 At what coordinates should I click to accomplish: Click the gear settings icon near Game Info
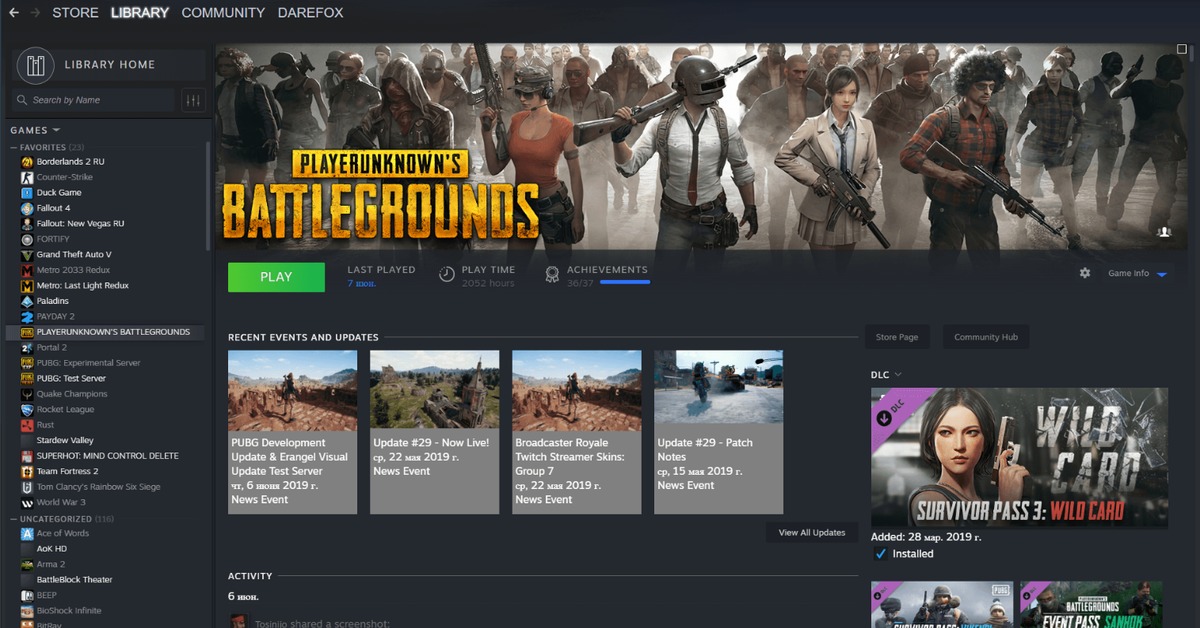(1085, 273)
